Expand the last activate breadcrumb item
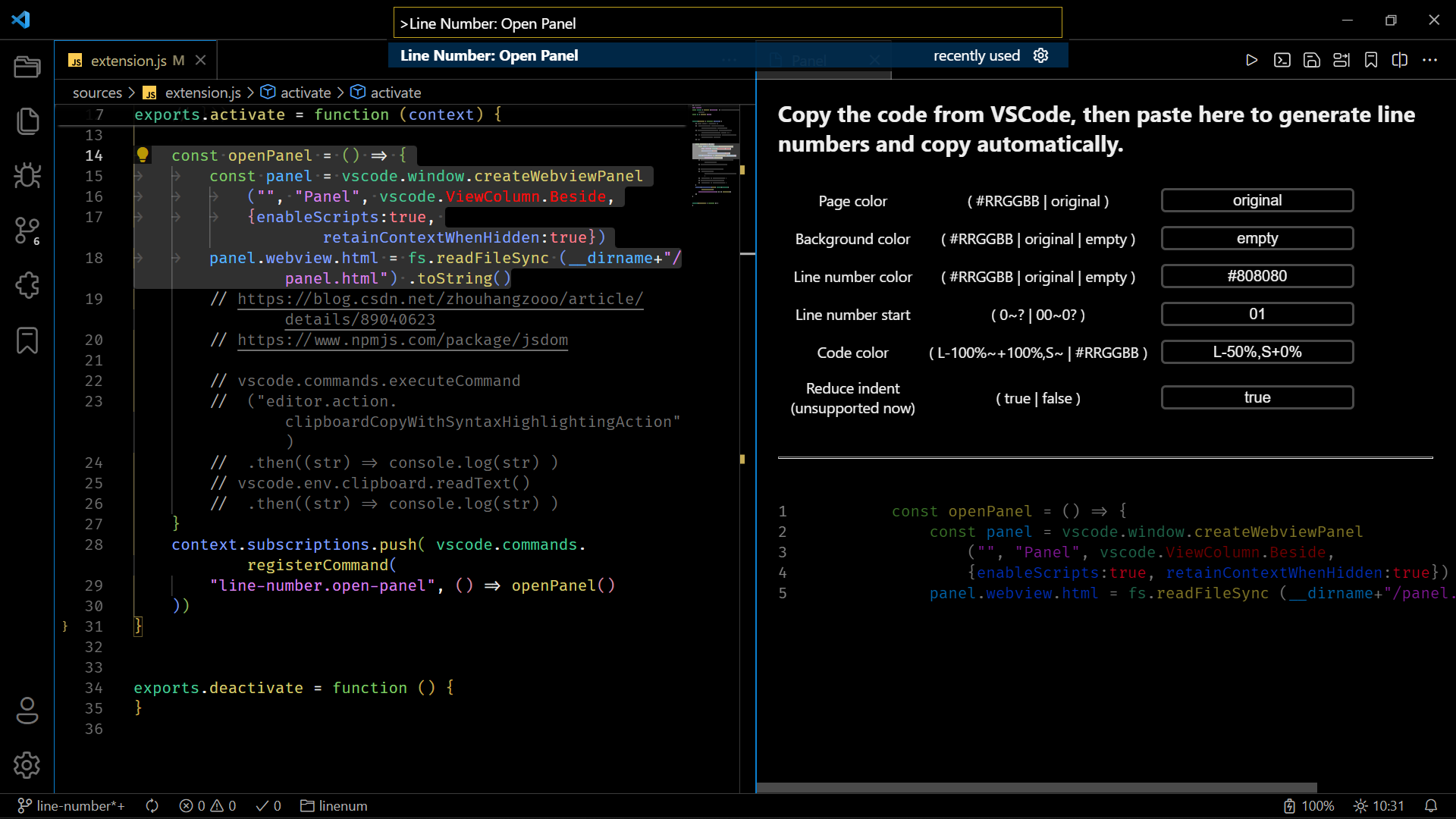This screenshot has height=819, width=1456. [395, 93]
